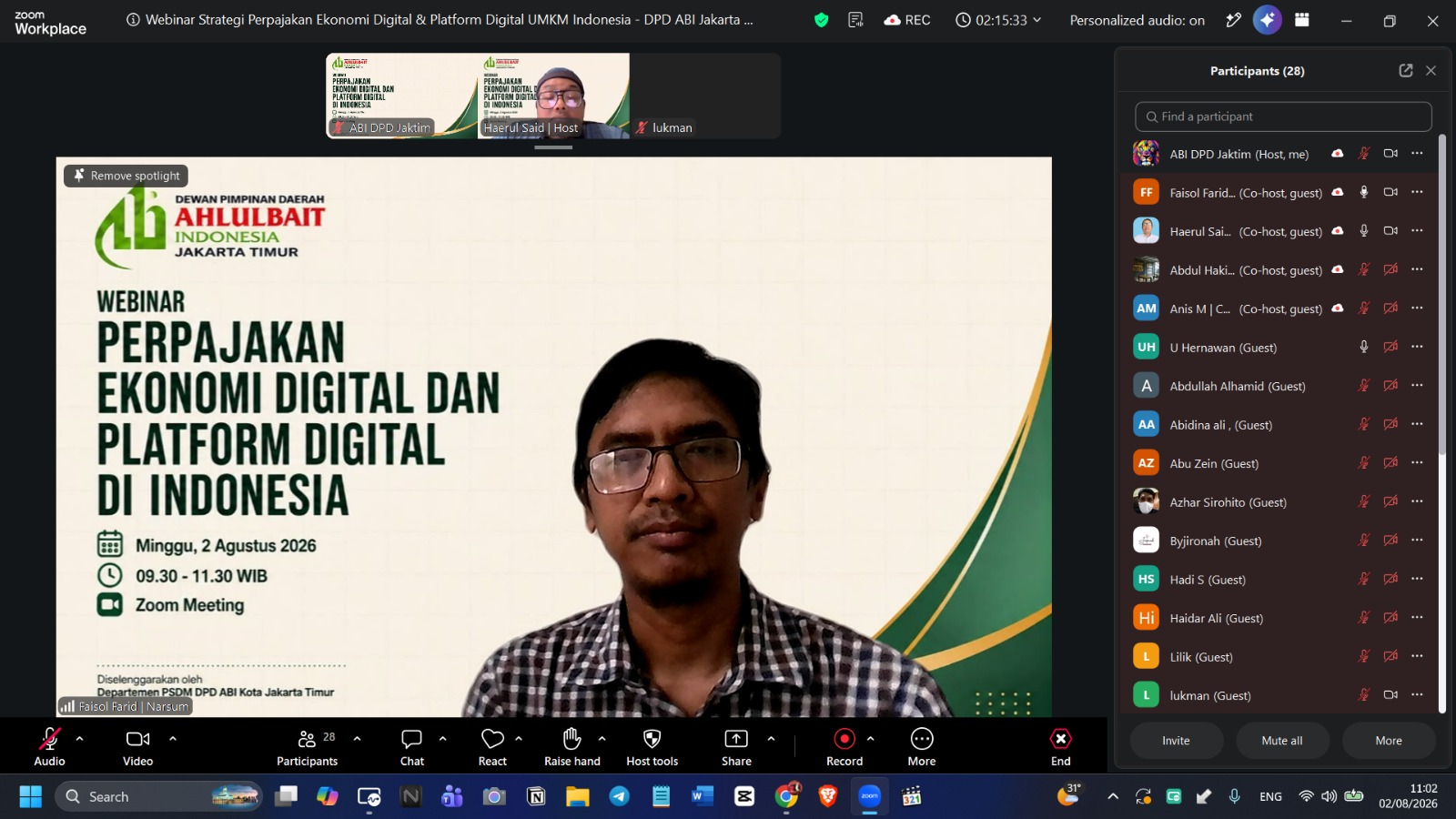Expand the Chat options chevron
The width and height of the screenshot is (1456, 819).
(x=442, y=738)
